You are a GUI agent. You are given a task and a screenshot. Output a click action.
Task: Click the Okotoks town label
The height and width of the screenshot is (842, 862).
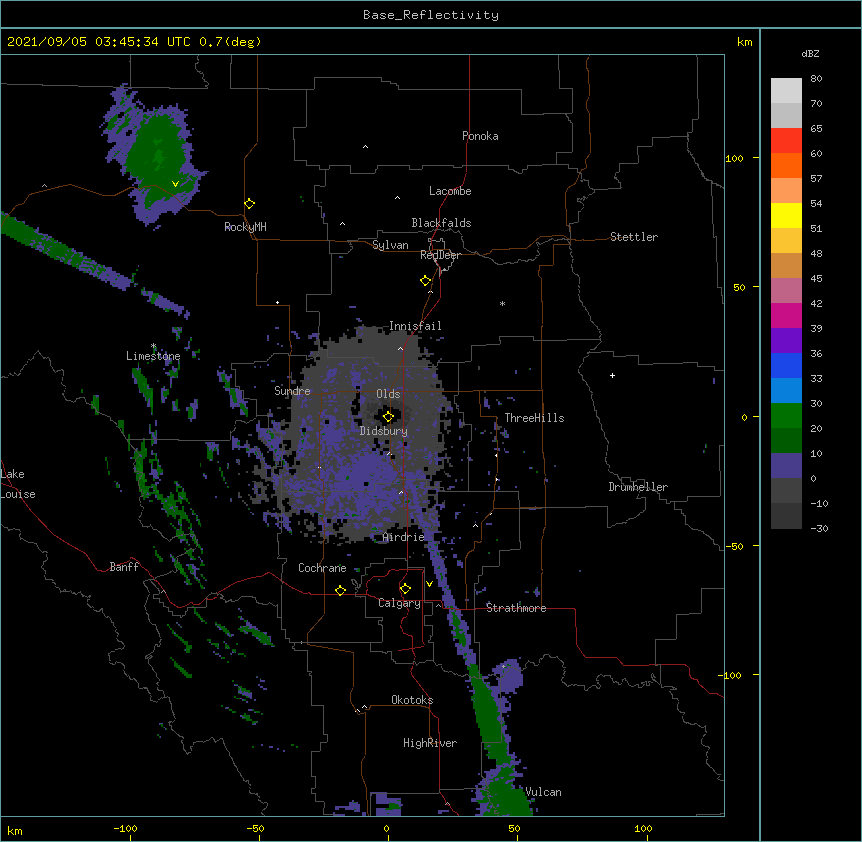pos(412,700)
